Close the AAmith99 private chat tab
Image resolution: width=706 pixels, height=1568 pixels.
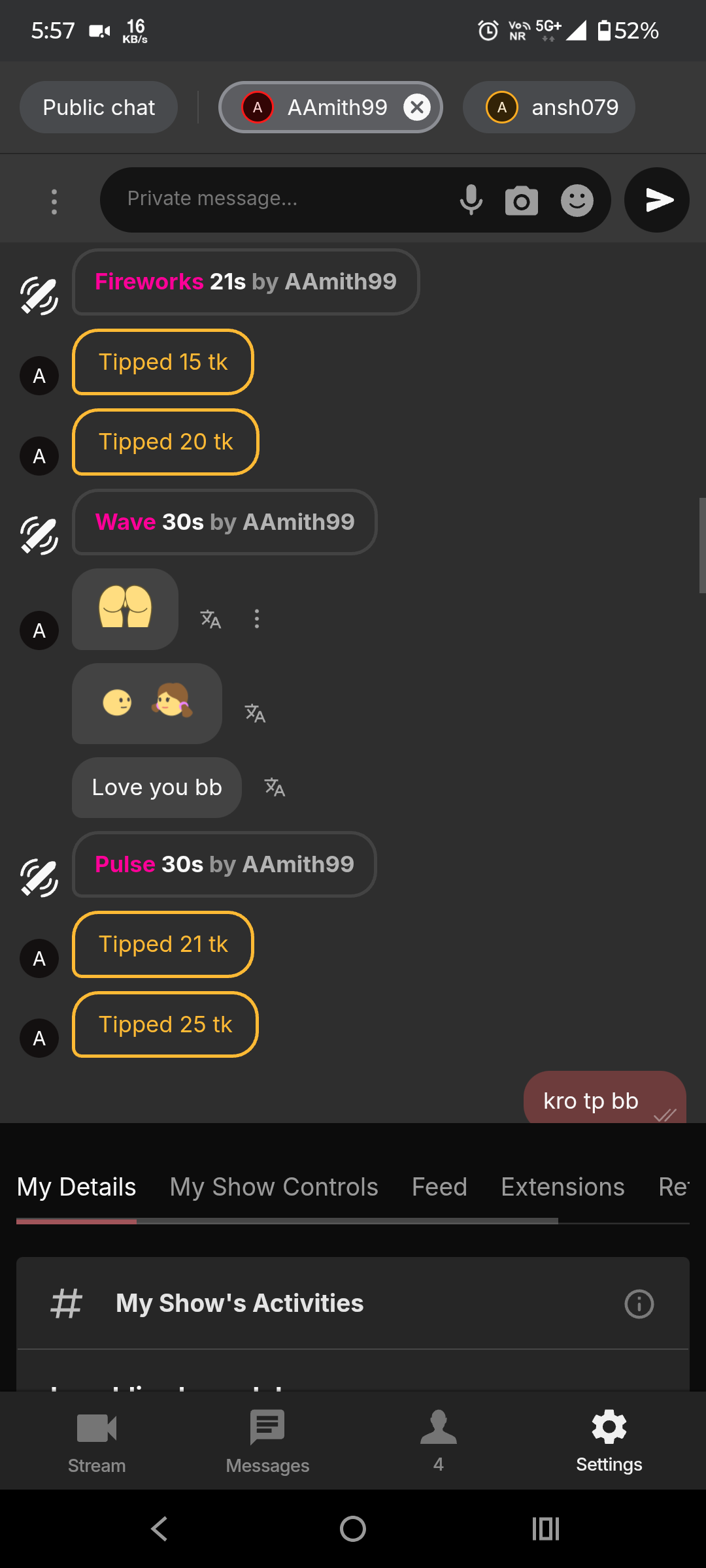click(x=417, y=107)
